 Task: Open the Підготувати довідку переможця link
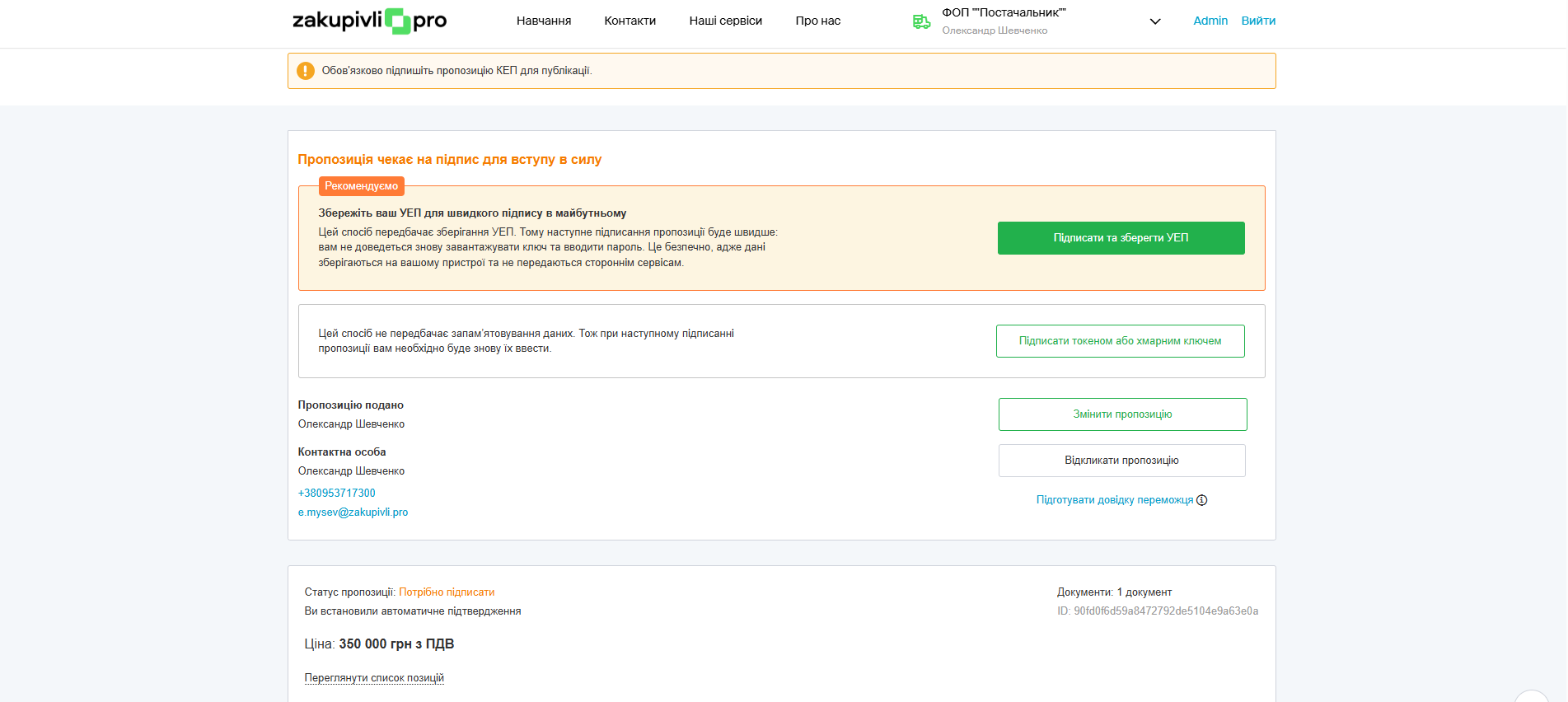[1114, 500]
